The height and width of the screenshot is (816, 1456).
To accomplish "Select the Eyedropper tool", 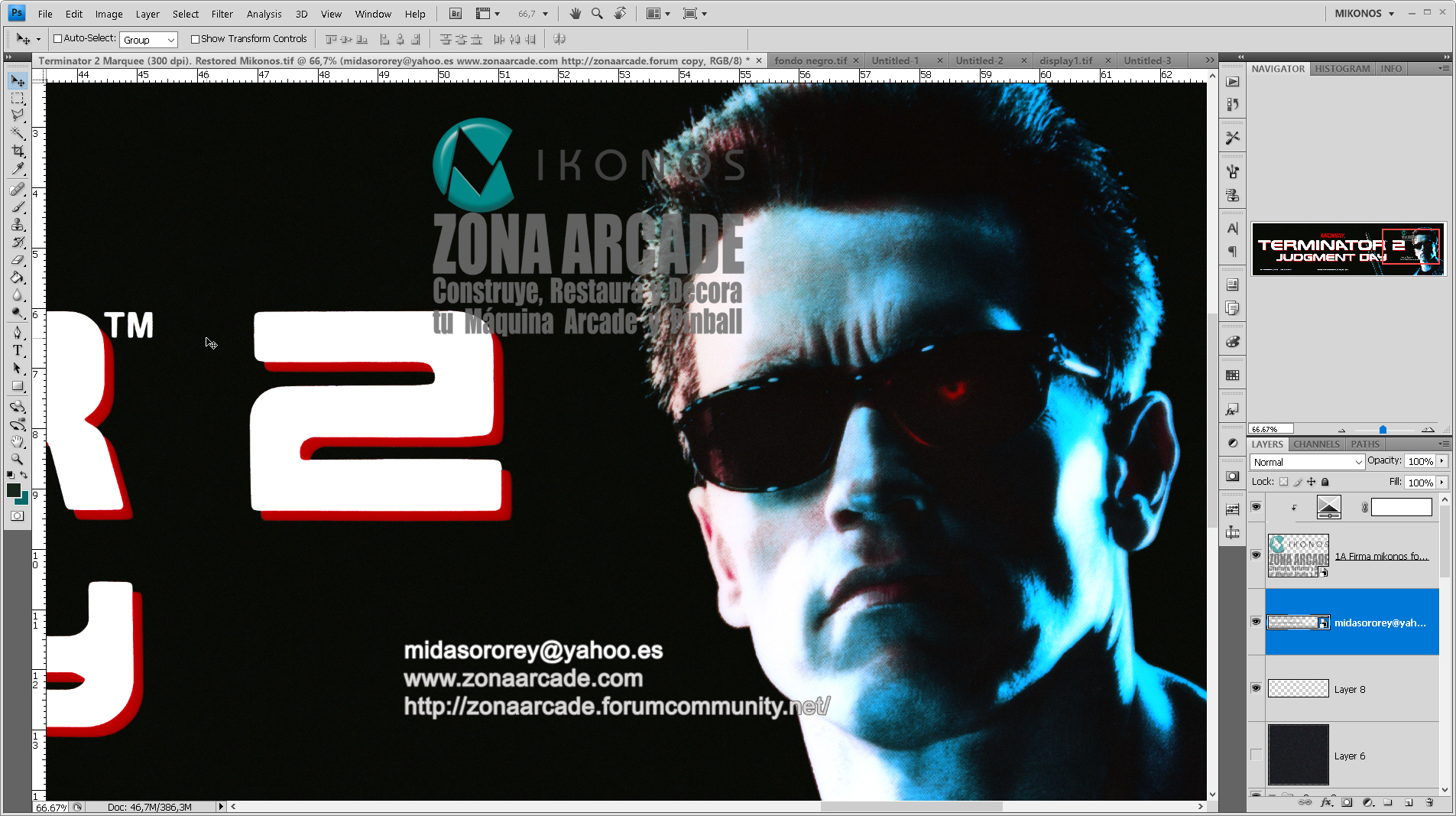I will click(x=18, y=168).
